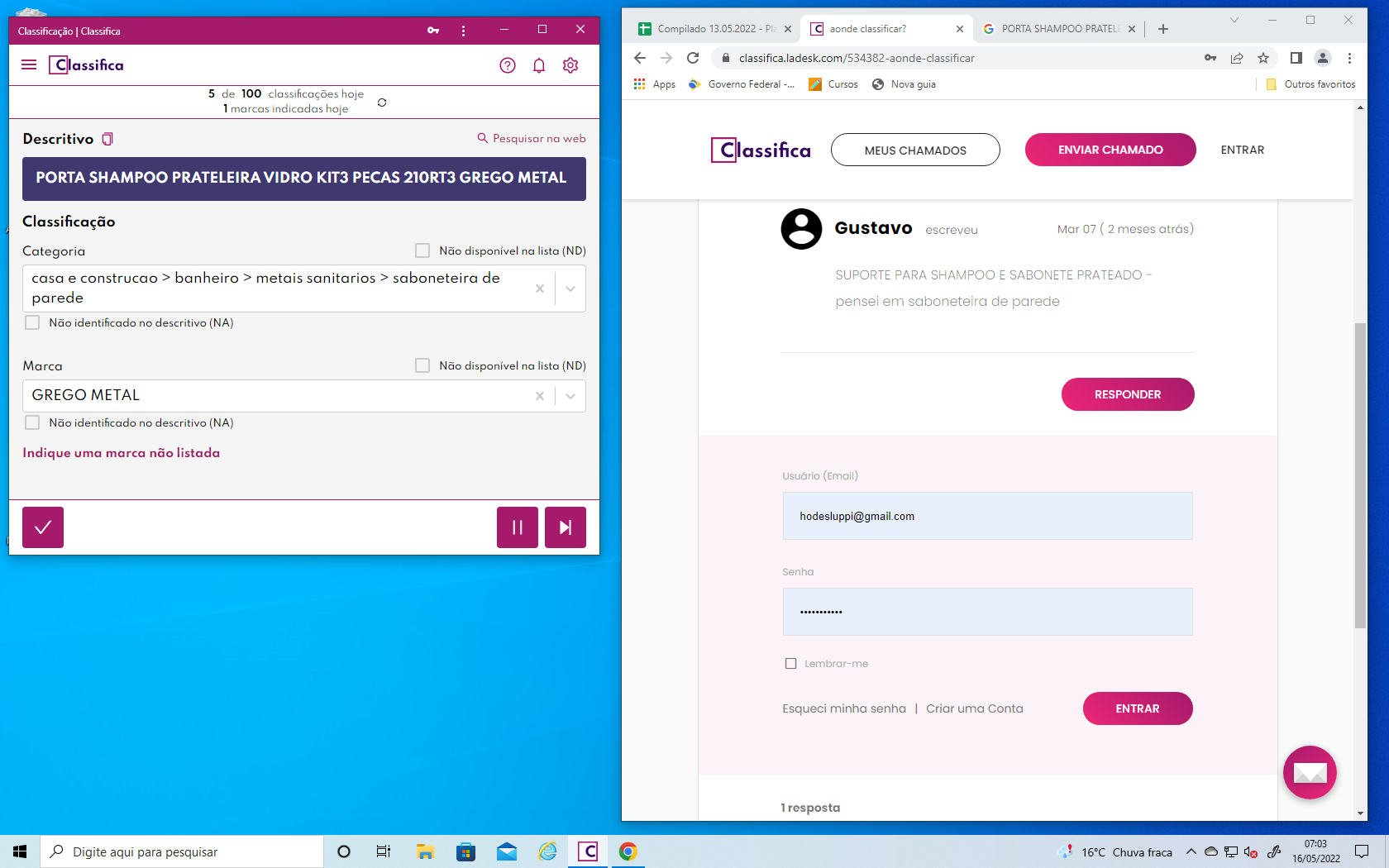Confirm classification with the checkmark button

coord(43,527)
